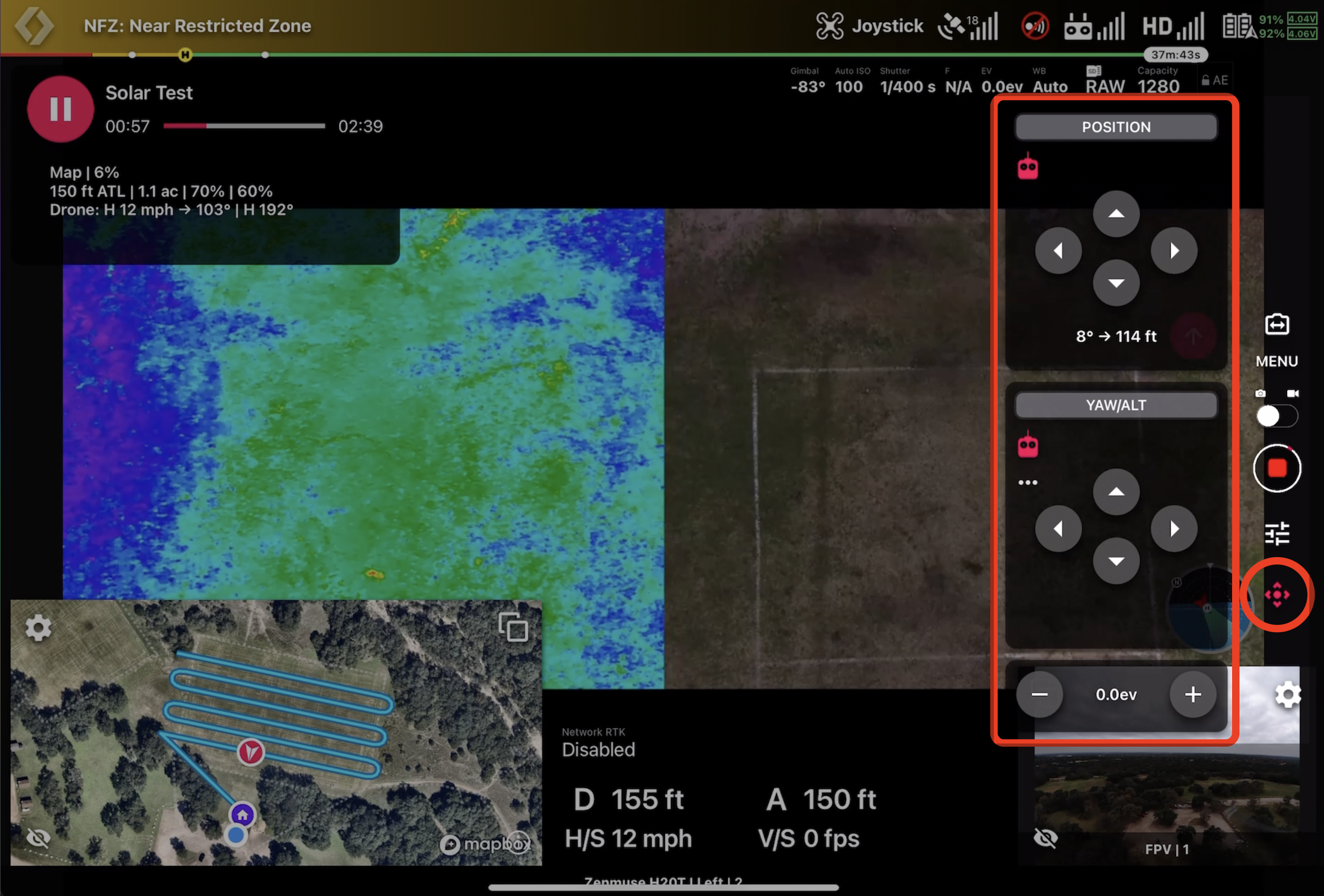Yaw right with YAW/ALT right arrow
The width and height of the screenshot is (1324, 896).
click(x=1174, y=529)
